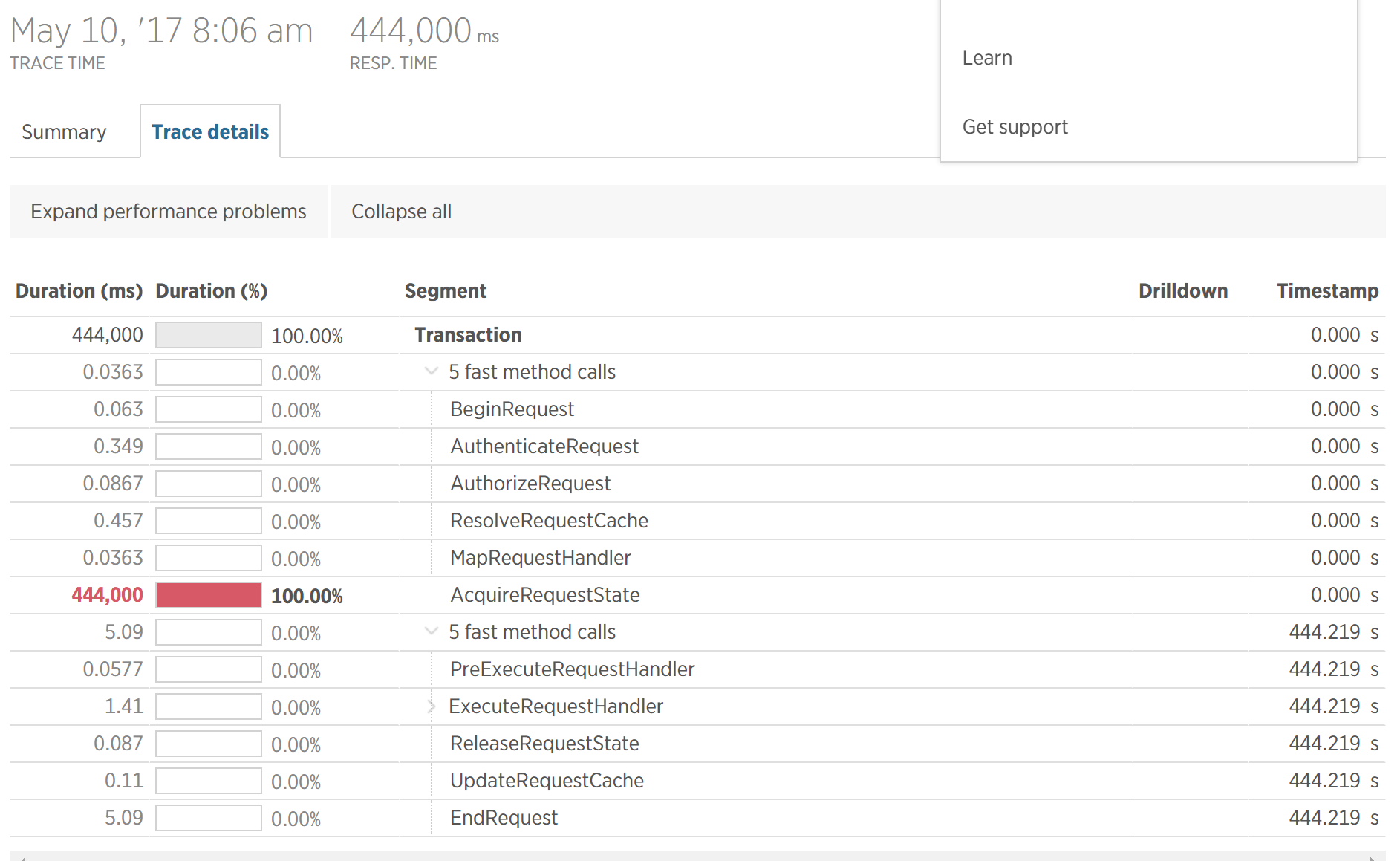This screenshot has width=1400, height=861.
Task: Open the Learn menu item
Action: coord(987,57)
